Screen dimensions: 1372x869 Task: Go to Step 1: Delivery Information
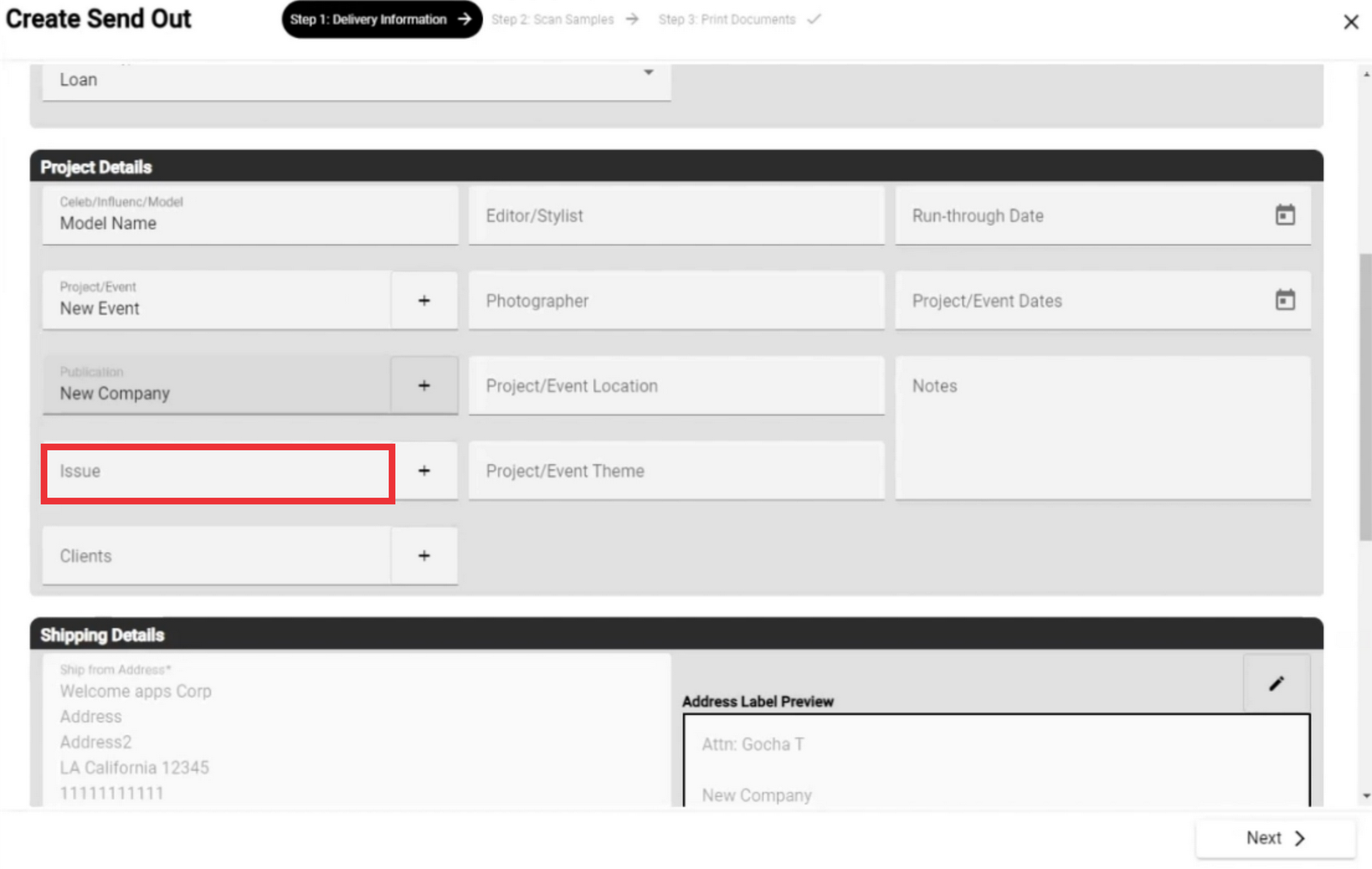click(382, 19)
